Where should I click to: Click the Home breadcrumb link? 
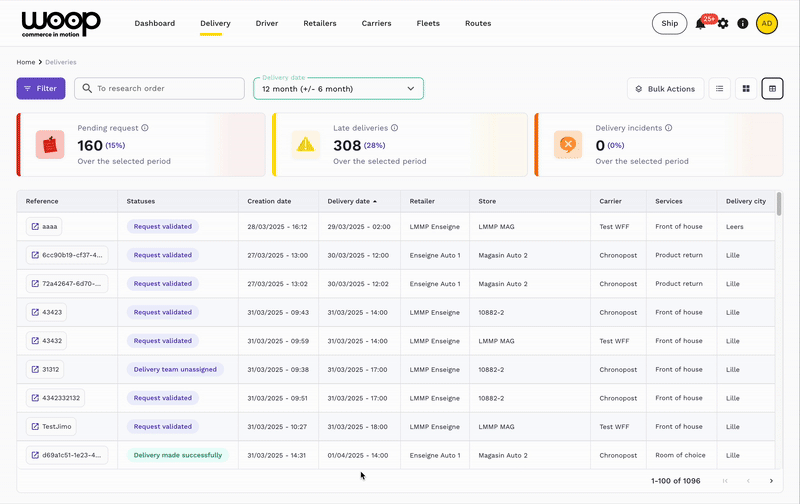pos(26,62)
